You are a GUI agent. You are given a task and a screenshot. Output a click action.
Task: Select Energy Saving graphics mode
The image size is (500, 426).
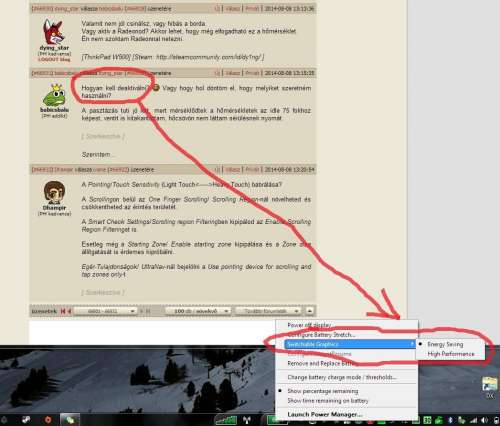[451, 344]
